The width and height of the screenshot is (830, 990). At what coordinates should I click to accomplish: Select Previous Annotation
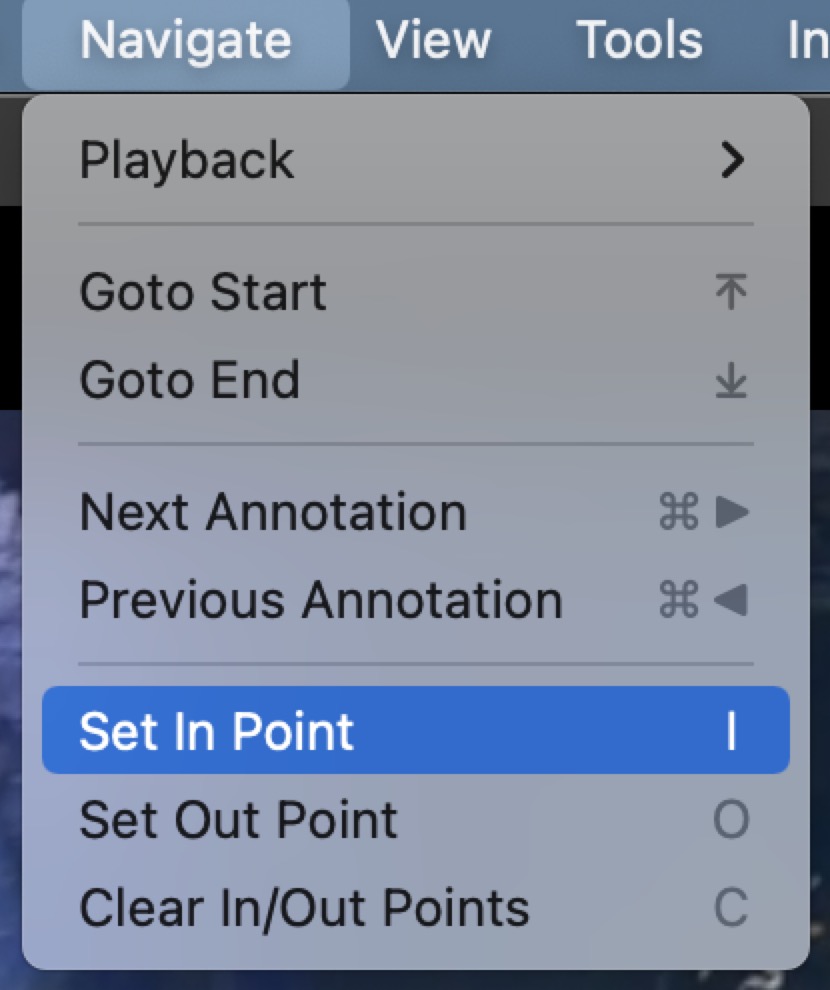click(416, 600)
